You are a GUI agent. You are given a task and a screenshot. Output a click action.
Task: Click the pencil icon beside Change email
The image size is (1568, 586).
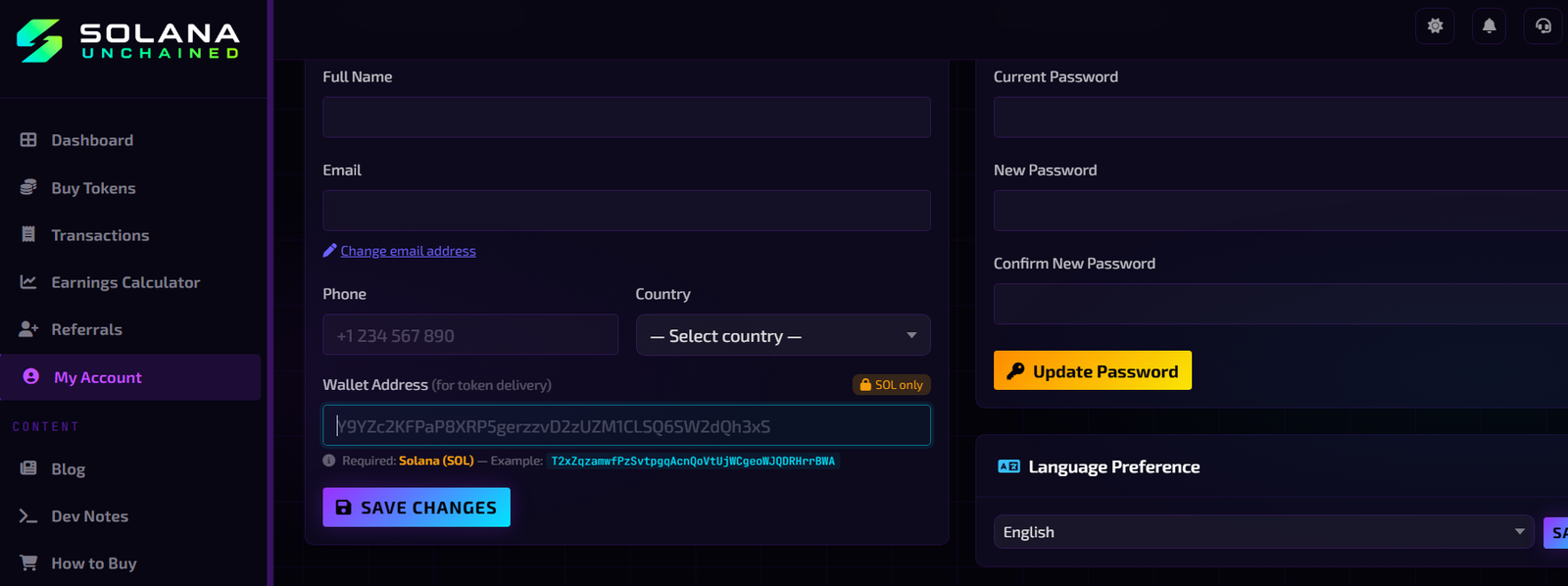tap(329, 251)
